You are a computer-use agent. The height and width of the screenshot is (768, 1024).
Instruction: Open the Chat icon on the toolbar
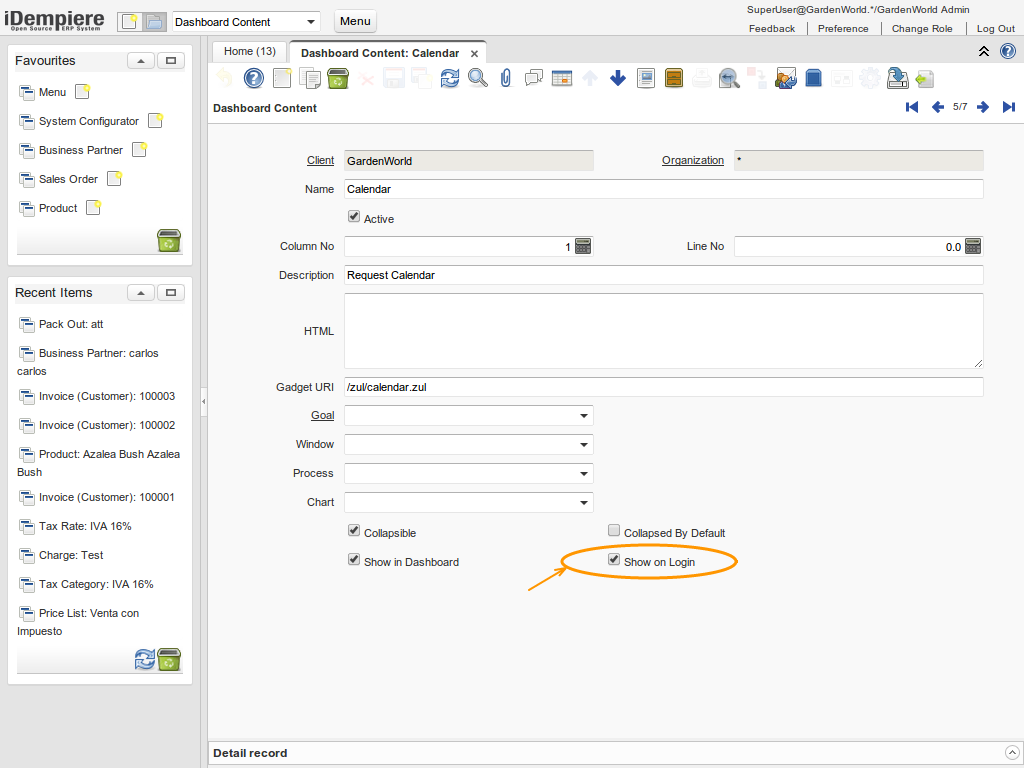[x=533, y=77]
